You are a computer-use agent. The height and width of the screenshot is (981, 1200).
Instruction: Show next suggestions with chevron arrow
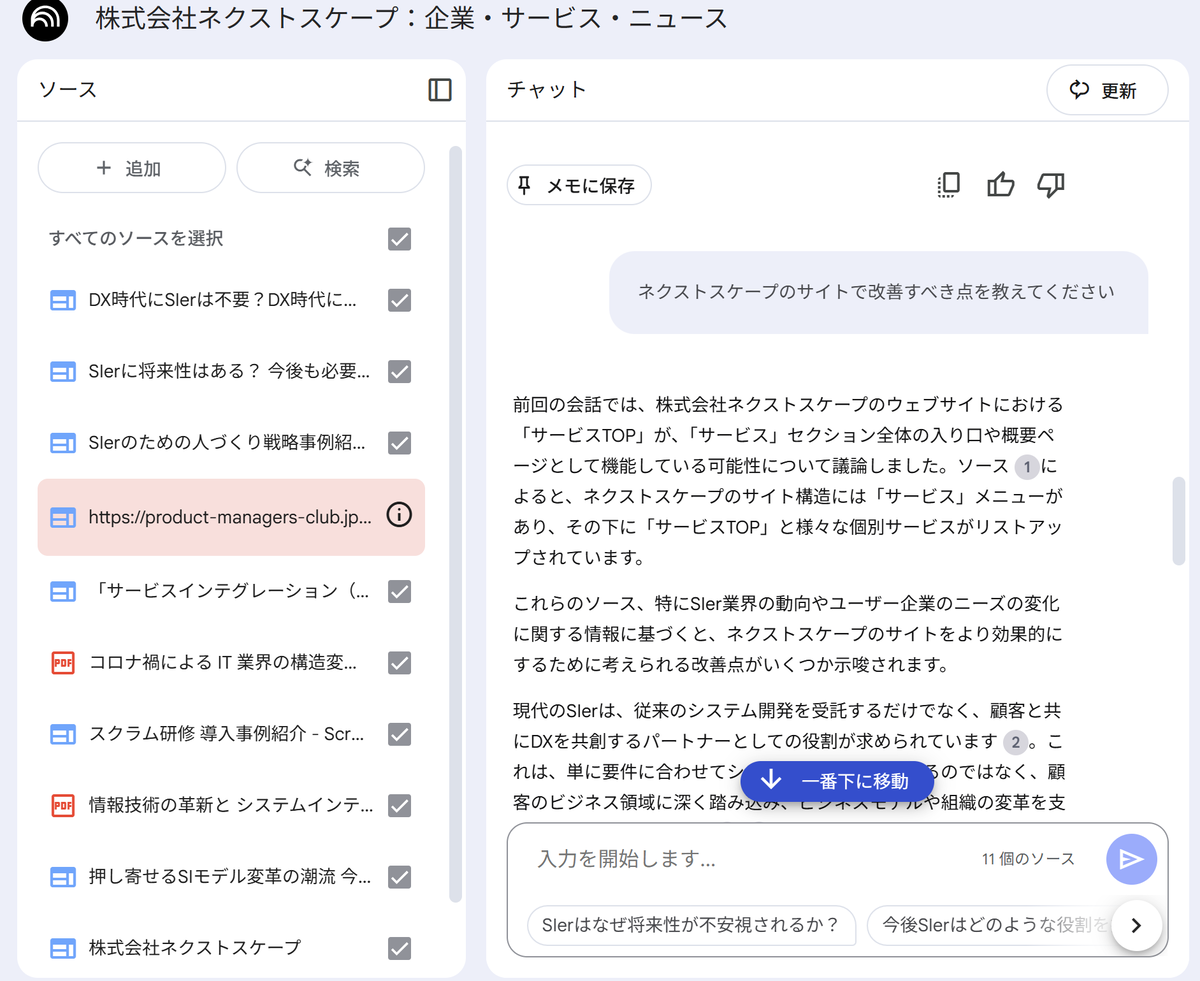pyautogui.click(x=1136, y=925)
